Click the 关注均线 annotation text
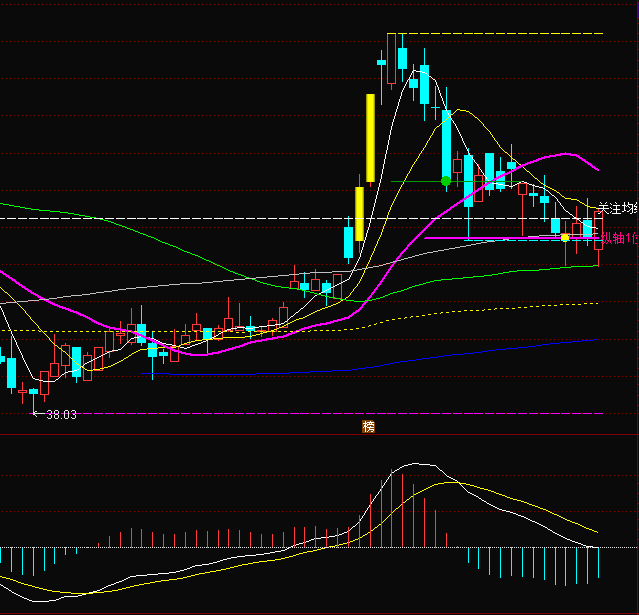Image resolution: width=639 pixels, height=615 pixels. [618, 209]
